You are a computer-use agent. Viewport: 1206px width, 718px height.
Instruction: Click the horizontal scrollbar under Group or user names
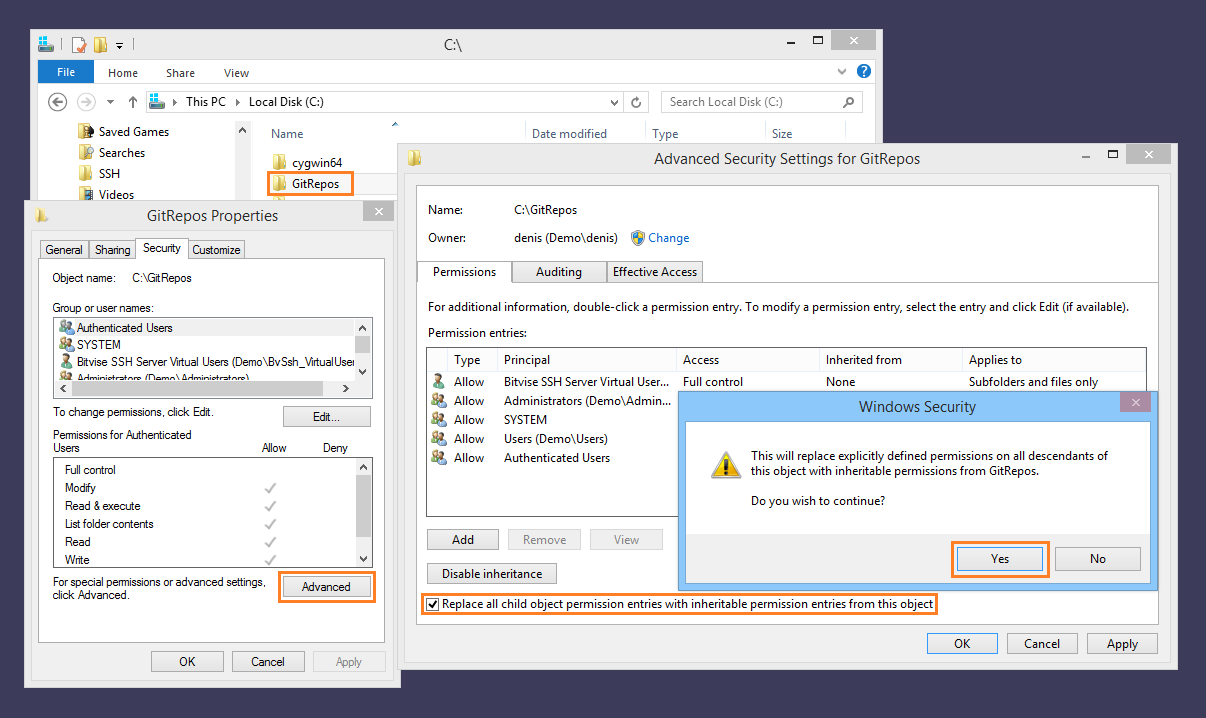pyautogui.click(x=206, y=388)
